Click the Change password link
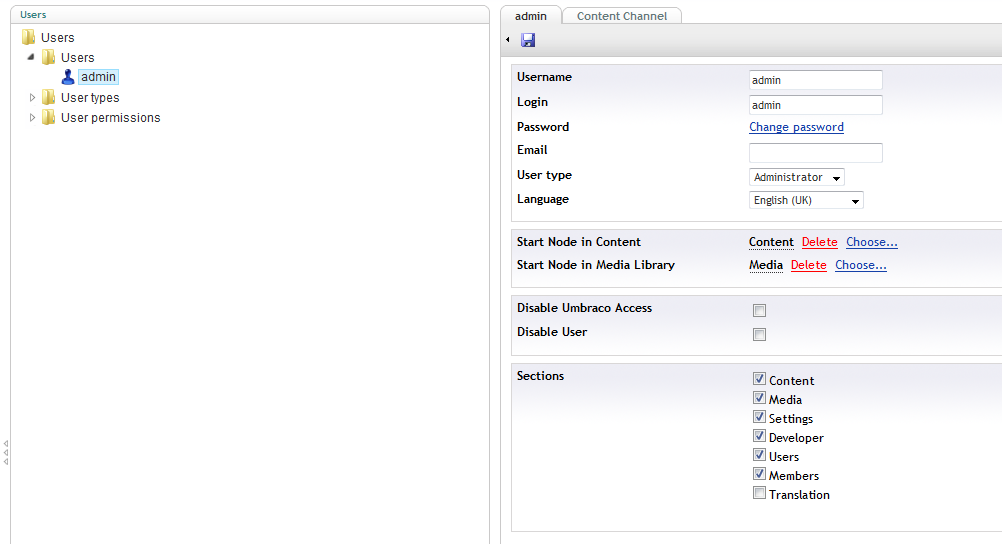Viewport: 1002px width, 544px height. 796,127
